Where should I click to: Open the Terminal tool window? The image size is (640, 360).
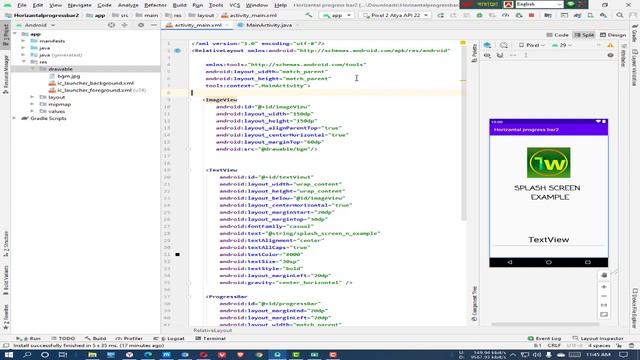[x=210, y=338]
